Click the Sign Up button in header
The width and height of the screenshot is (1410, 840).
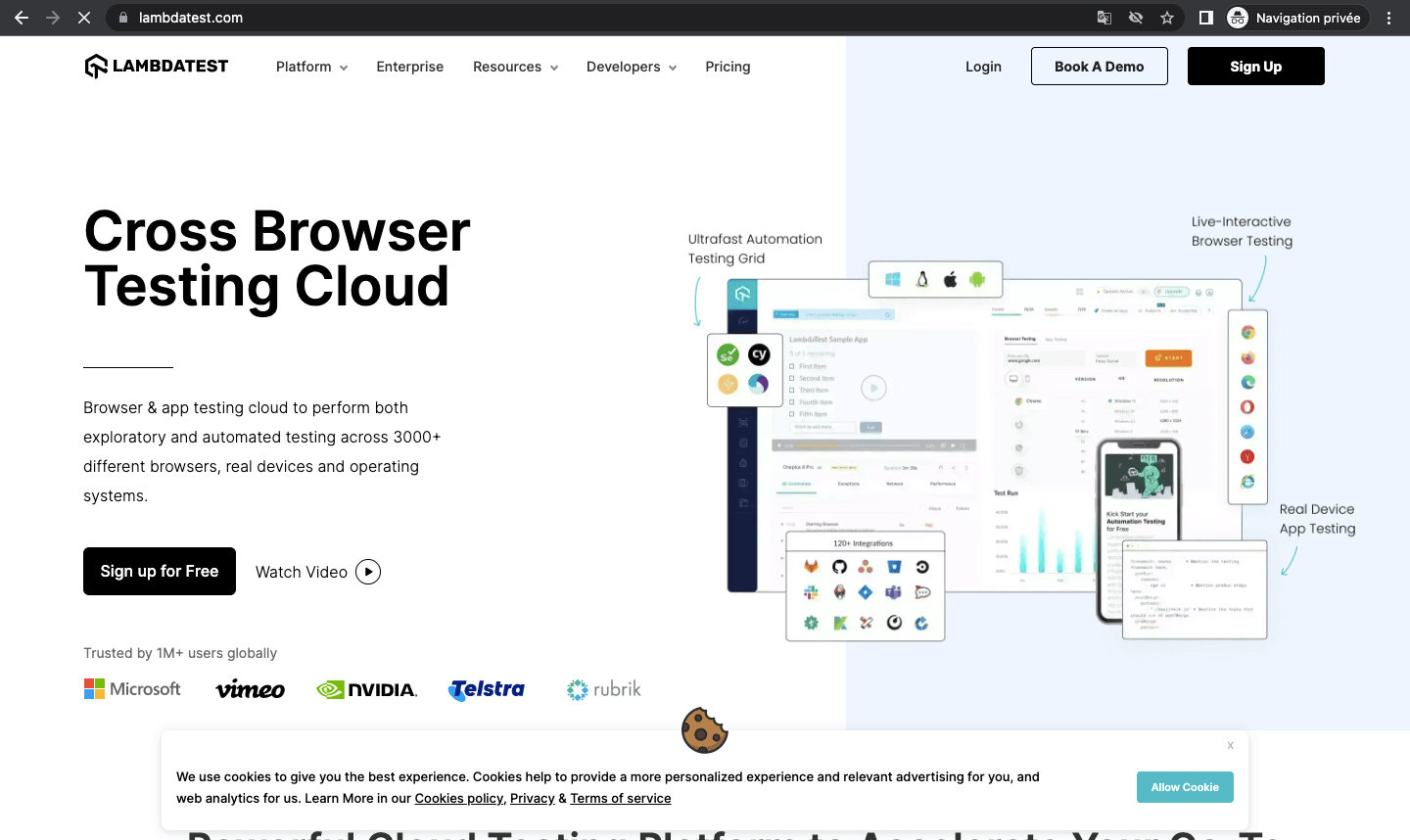(1256, 67)
